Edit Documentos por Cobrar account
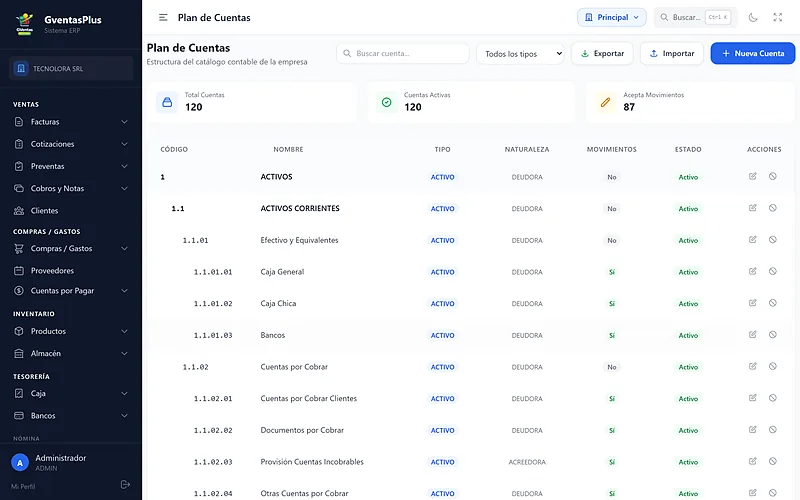 [x=753, y=429]
